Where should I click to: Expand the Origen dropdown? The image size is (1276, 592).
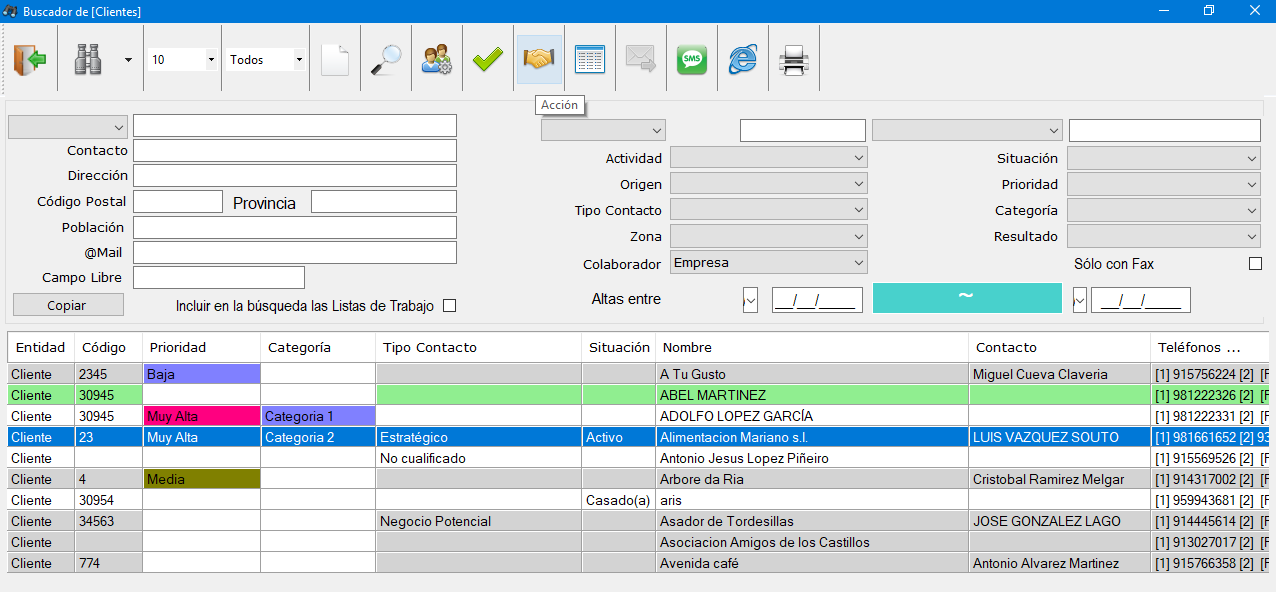click(768, 184)
